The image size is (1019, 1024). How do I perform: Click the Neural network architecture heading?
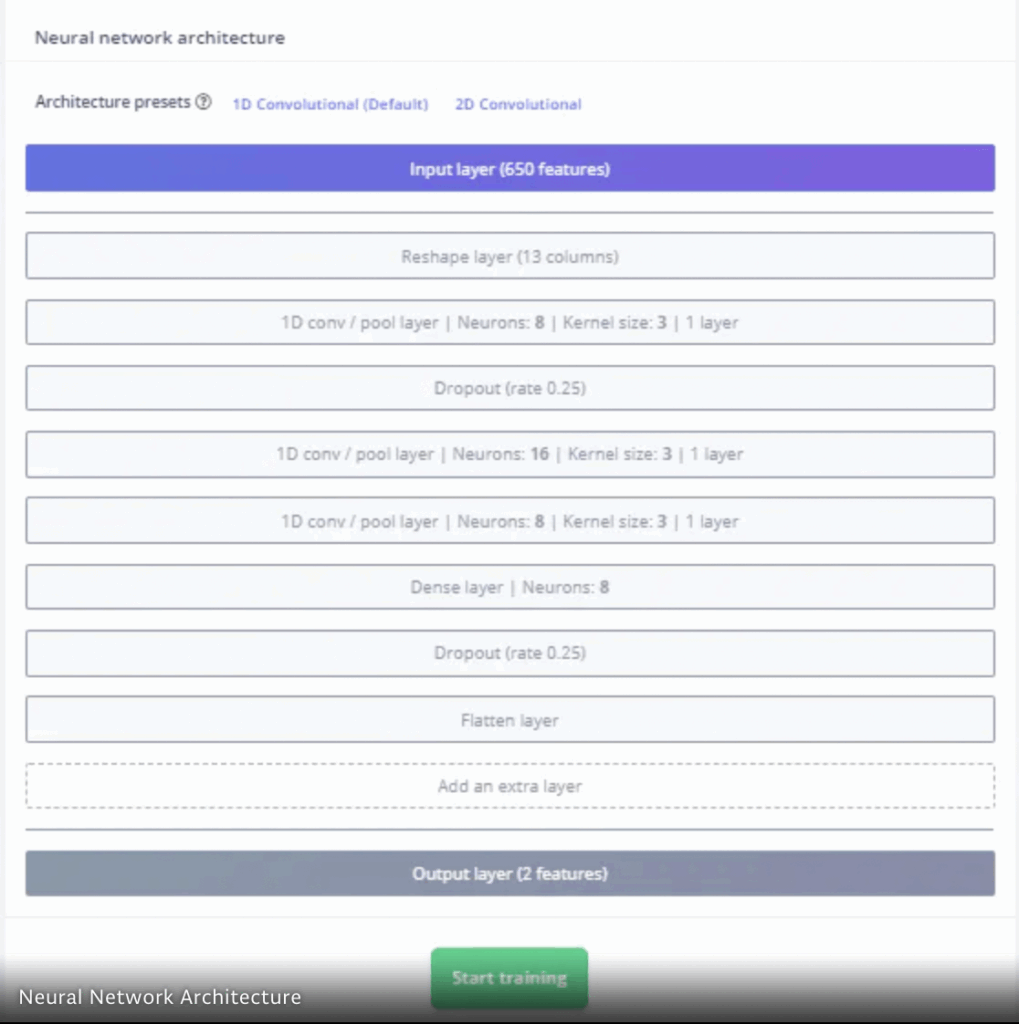(160, 38)
